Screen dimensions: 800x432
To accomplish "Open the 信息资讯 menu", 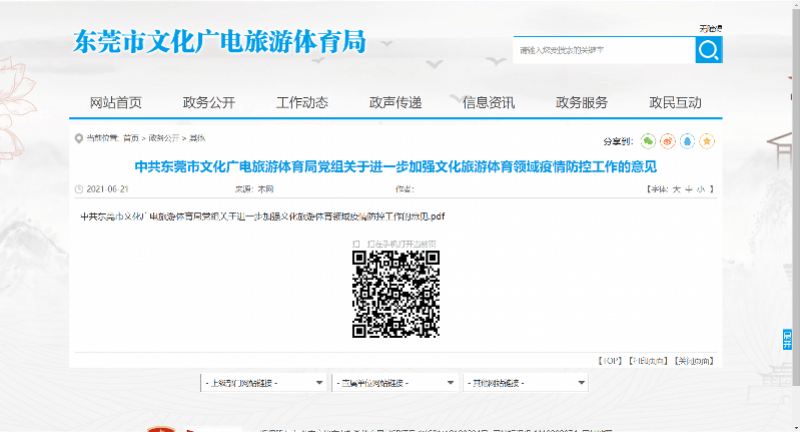I will [x=489, y=103].
